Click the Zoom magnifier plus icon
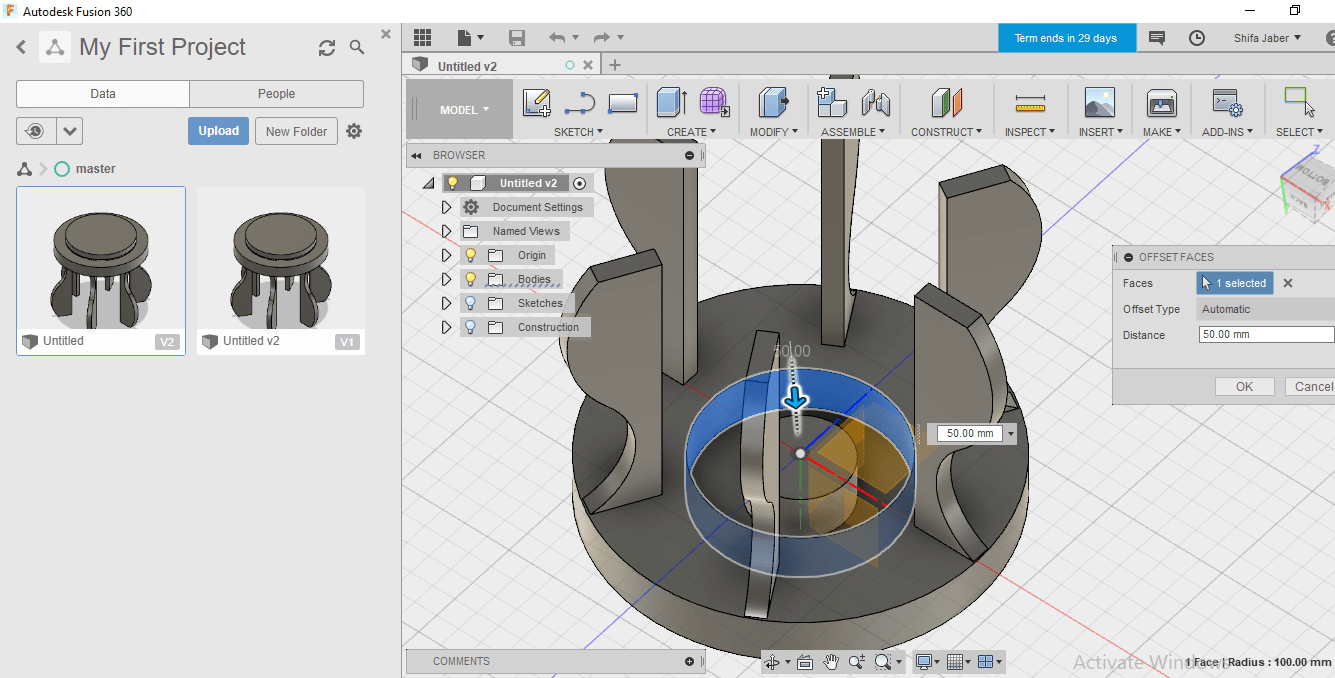The height and width of the screenshot is (678, 1335). pyautogui.click(x=857, y=662)
